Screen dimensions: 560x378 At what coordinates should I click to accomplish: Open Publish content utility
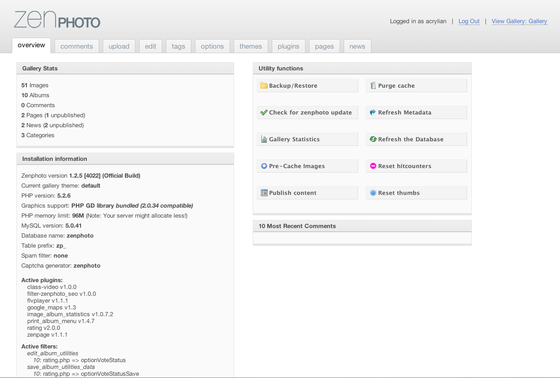click(x=308, y=193)
